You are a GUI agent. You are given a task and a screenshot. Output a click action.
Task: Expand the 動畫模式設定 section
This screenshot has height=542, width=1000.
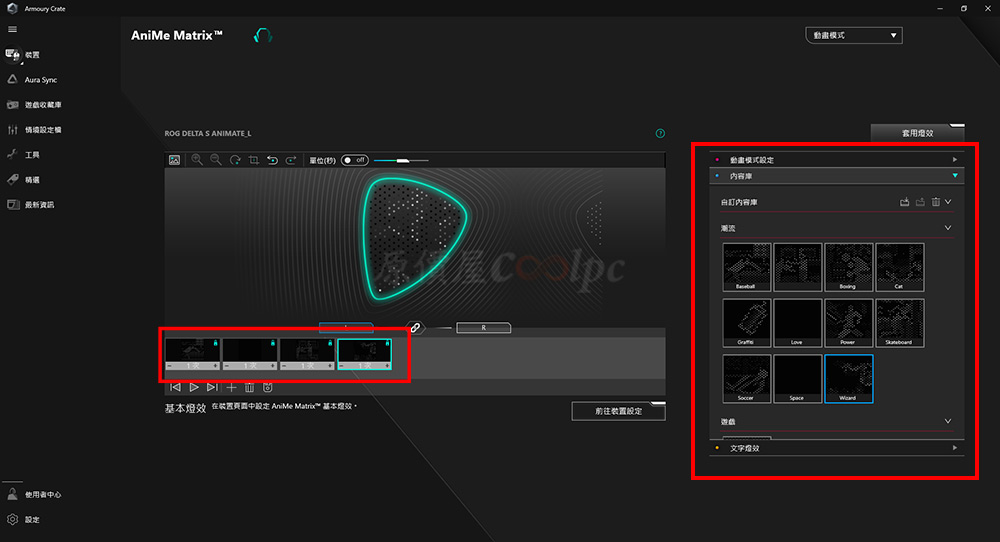click(837, 159)
